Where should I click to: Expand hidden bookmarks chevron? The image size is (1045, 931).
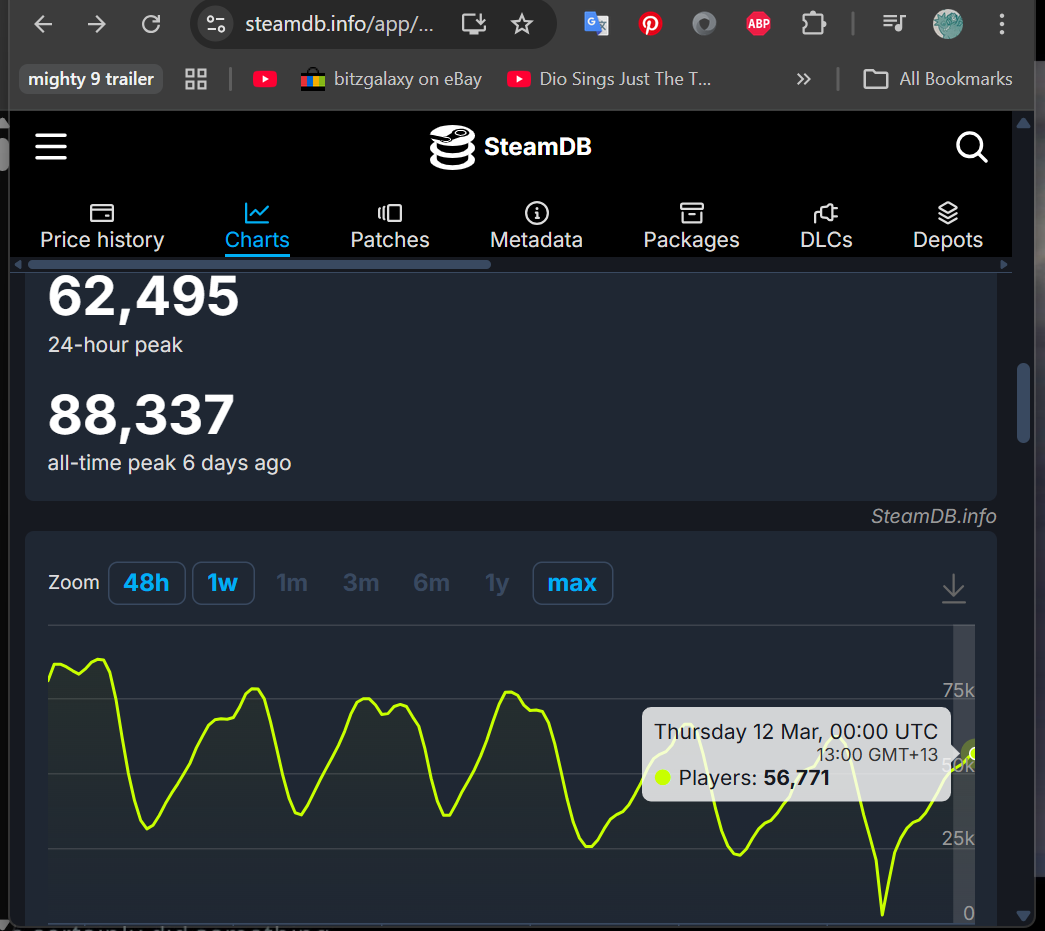tap(804, 79)
